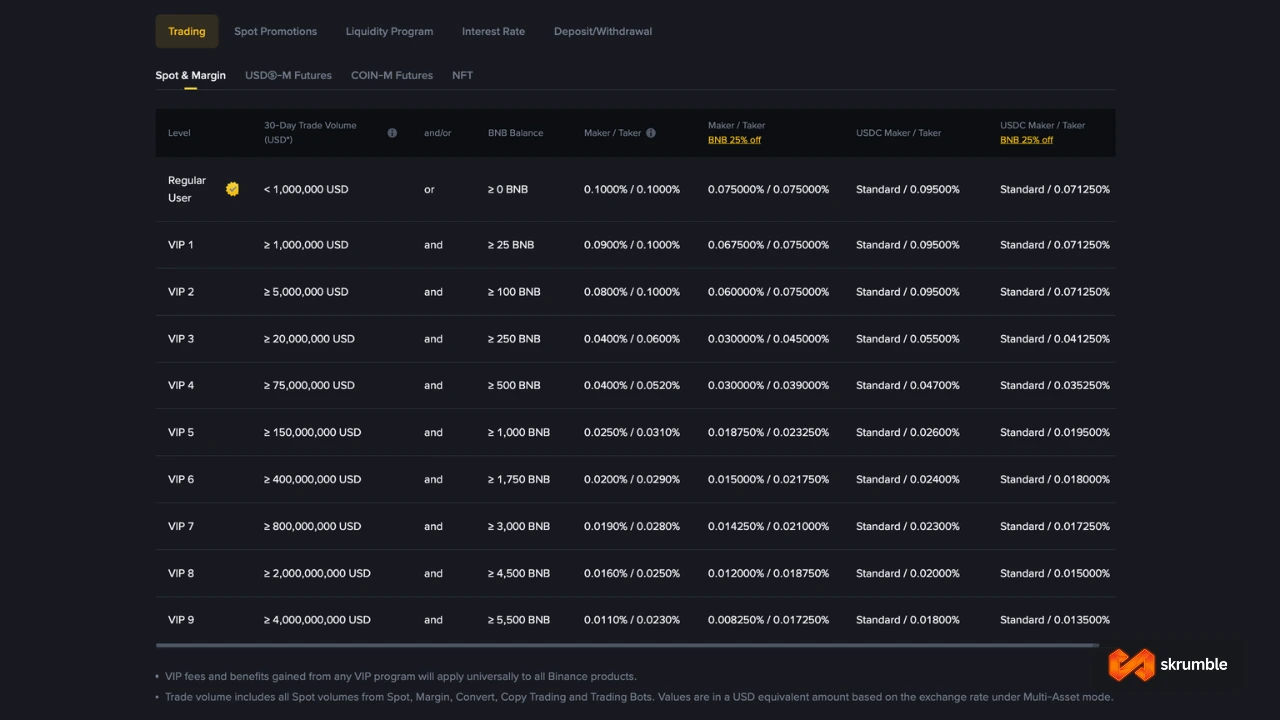The image size is (1280, 720).
Task: Click the '≥ 1,750 BNB' balance cell
Action: [519, 479]
